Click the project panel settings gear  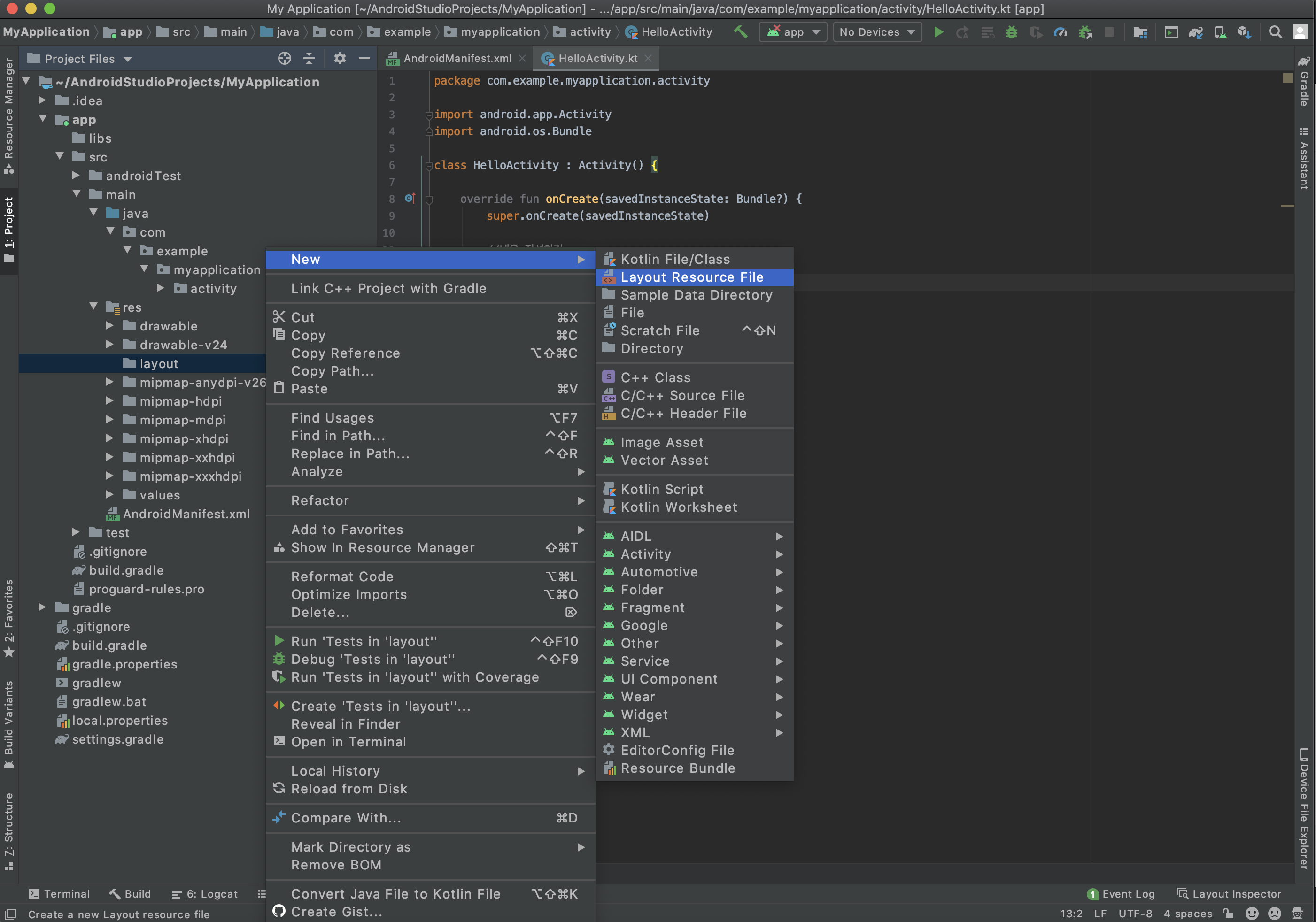click(x=339, y=59)
